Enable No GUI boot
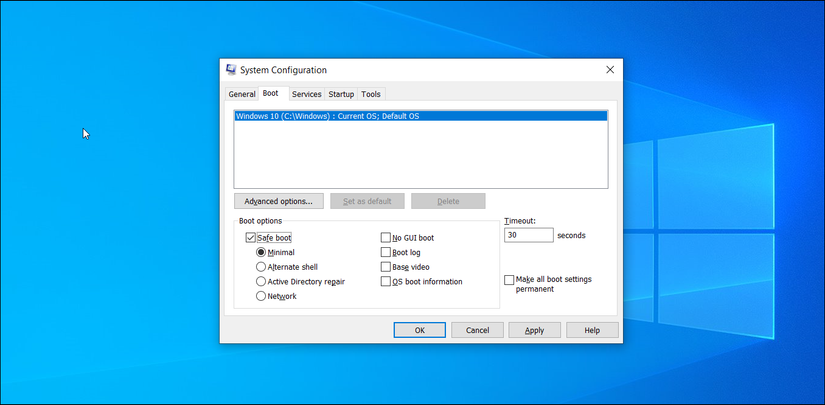 pos(386,238)
